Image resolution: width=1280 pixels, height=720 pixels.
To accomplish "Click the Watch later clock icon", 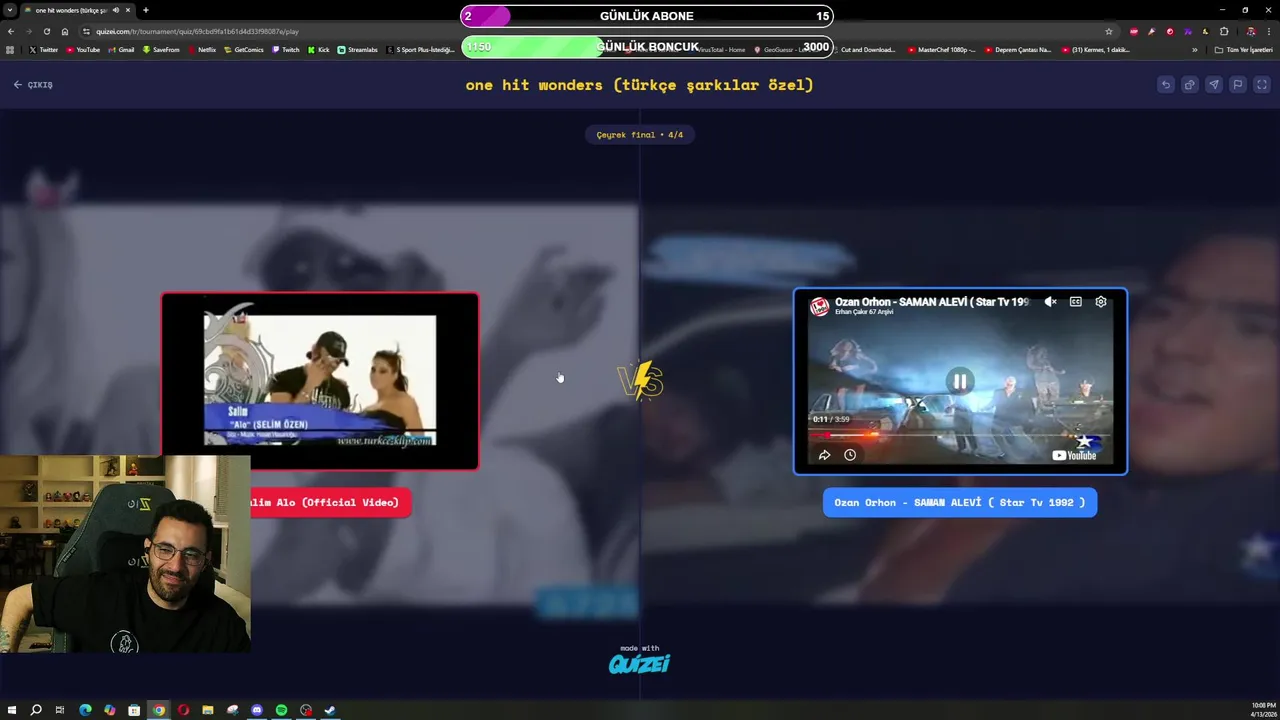I will 849,455.
